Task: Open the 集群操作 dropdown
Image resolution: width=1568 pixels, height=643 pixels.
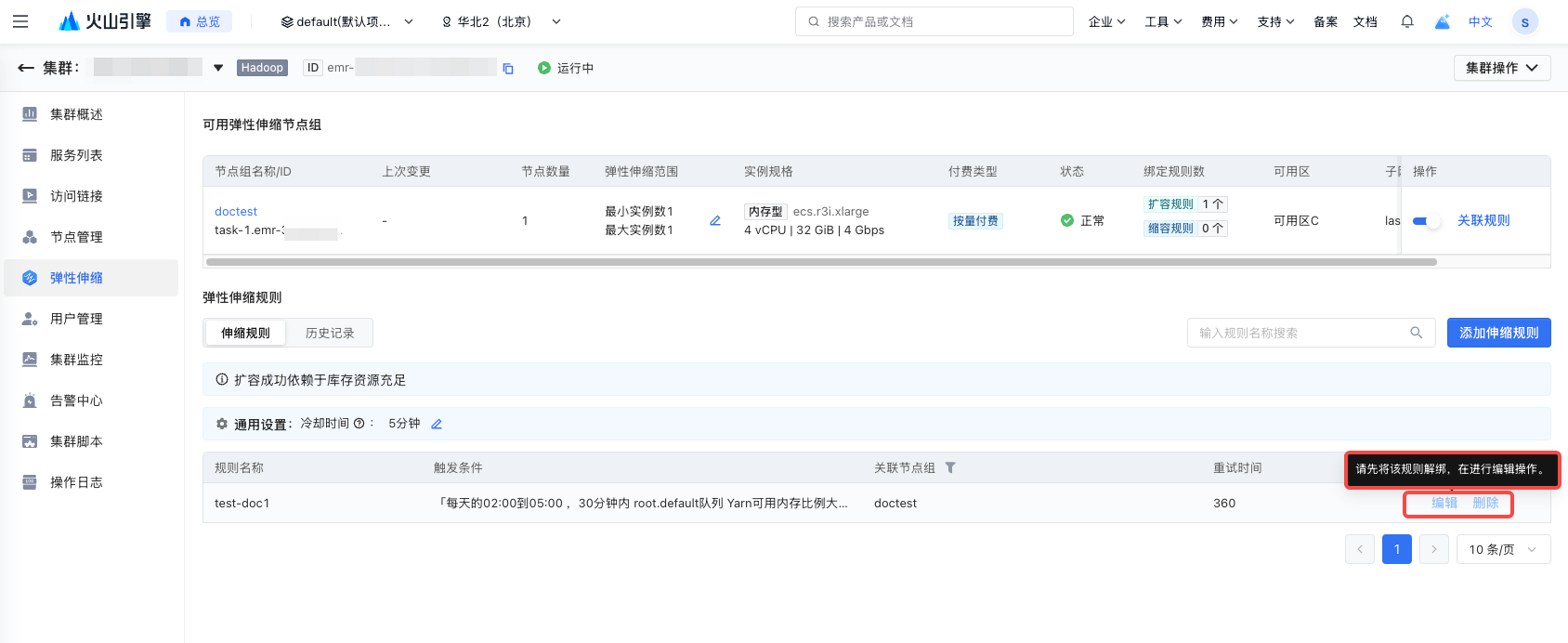Action: tap(1502, 68)
